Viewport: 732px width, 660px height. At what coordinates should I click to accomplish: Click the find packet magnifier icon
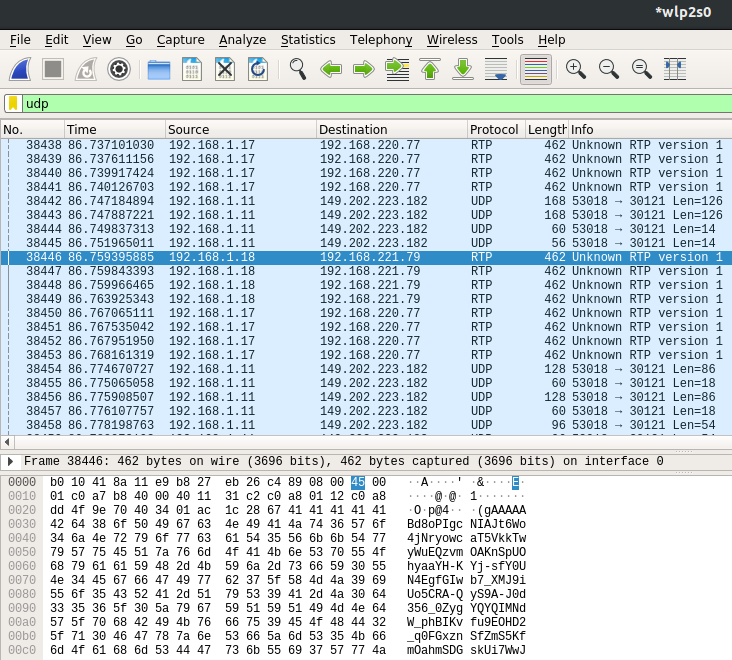tap(297, 69)
